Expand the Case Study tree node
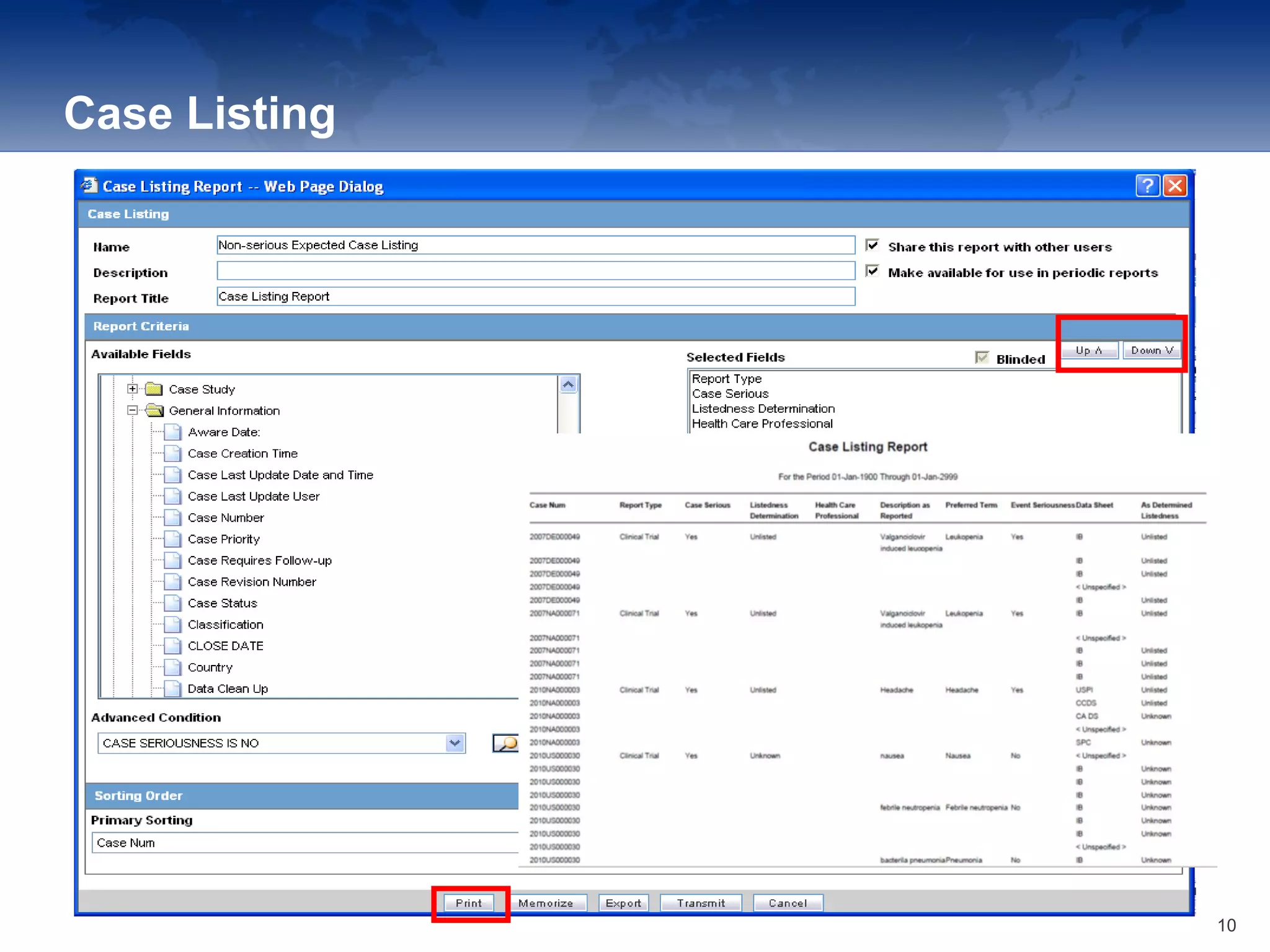 132,389
